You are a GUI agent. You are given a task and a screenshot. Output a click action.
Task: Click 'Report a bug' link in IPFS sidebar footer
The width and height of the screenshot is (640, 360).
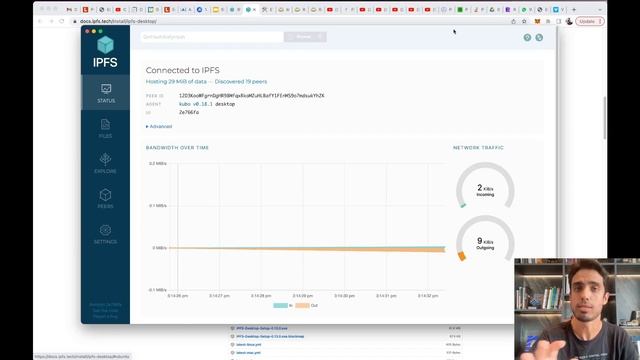[105, 316]
